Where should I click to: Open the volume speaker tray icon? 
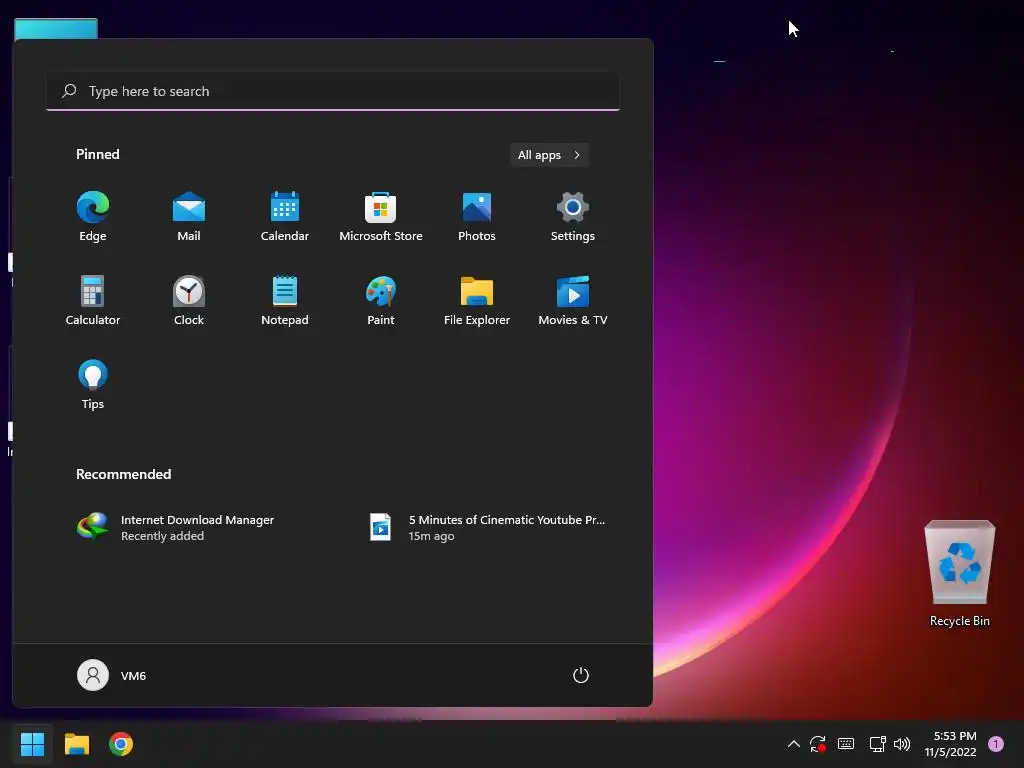pyautogui.click(x=902, y=744)
